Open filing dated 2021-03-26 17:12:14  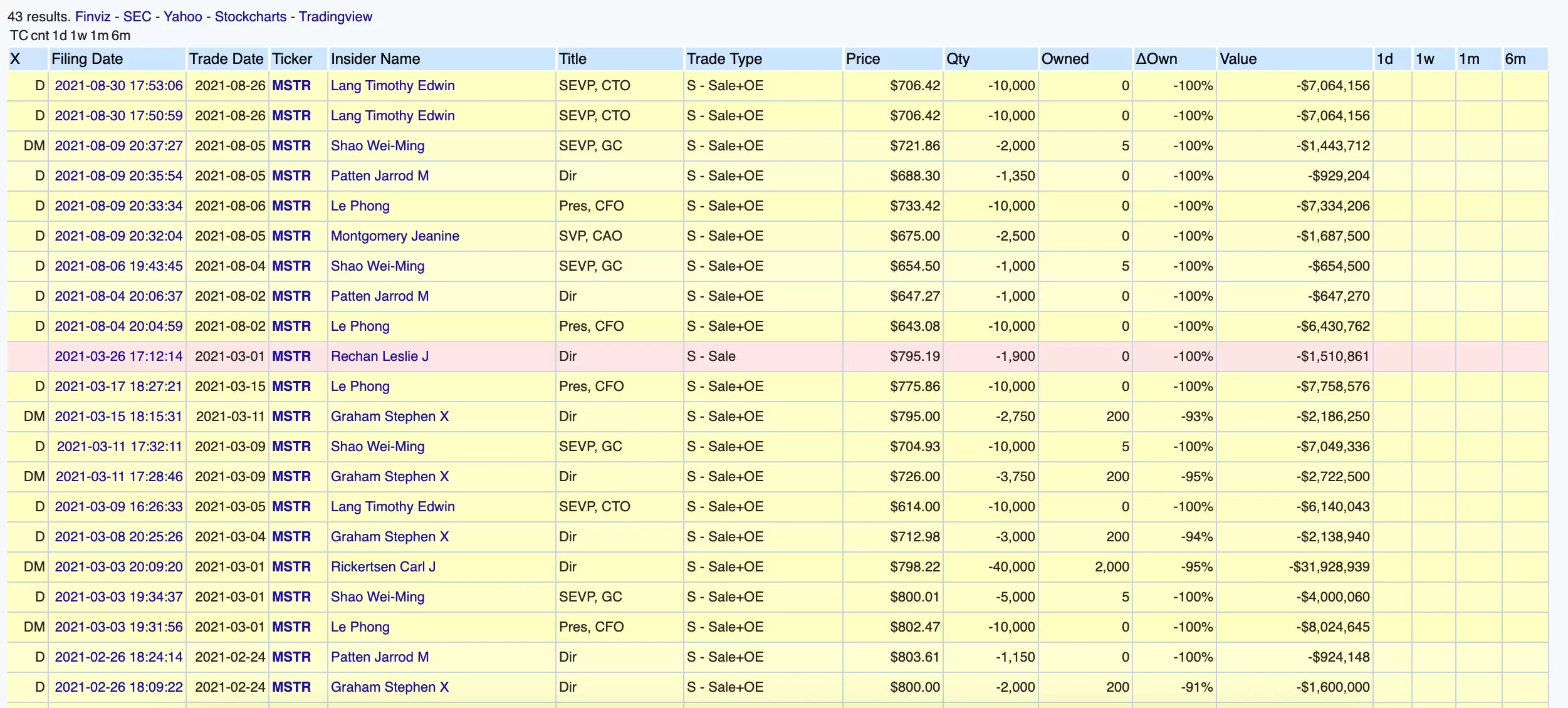(x=118, y=357)
